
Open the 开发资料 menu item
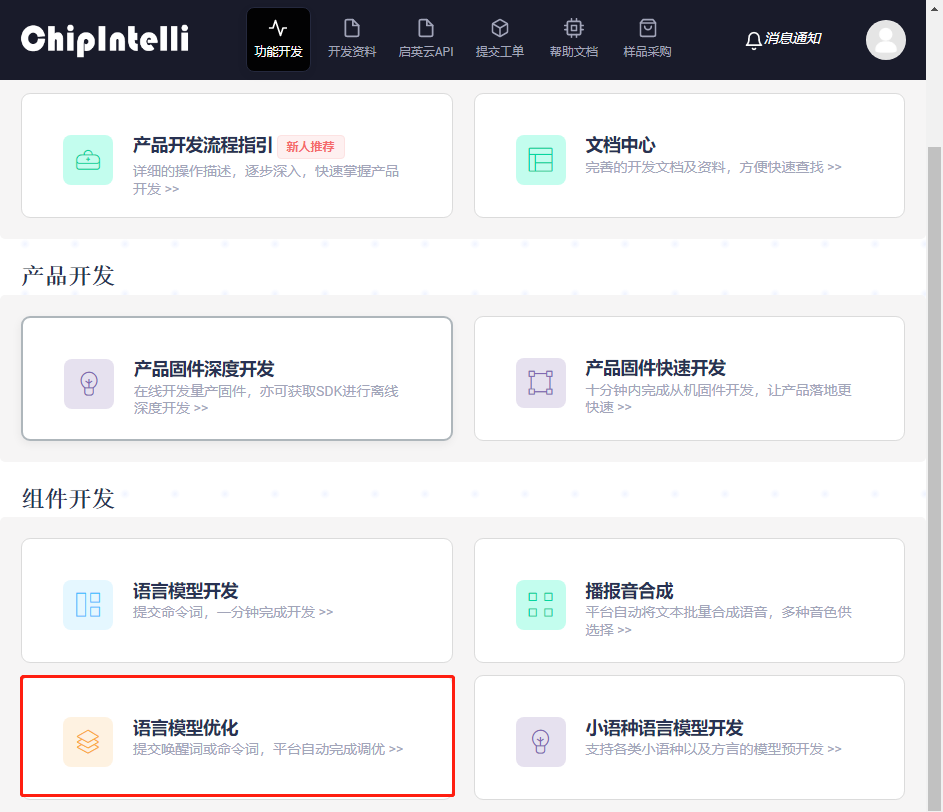tap(352, 40)
